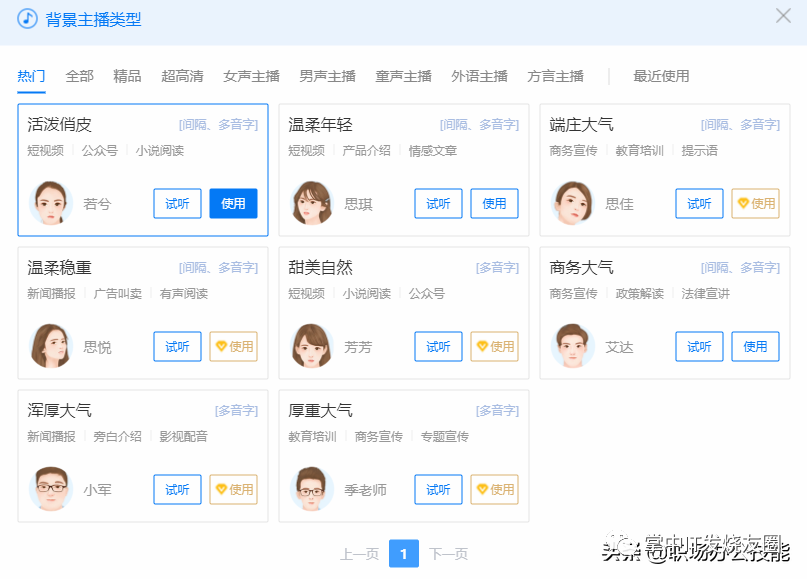Click [间隔、多音字] label on 活泼俏皮 card

click(218, 125)
